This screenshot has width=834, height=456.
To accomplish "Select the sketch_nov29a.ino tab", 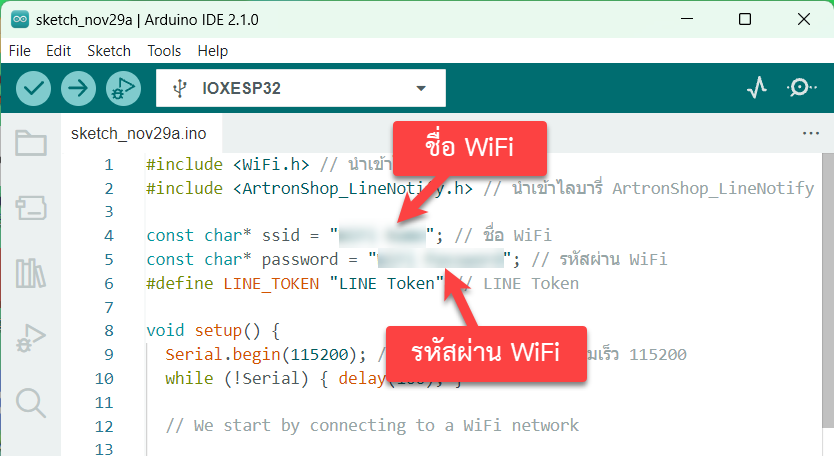I will 139,134.
